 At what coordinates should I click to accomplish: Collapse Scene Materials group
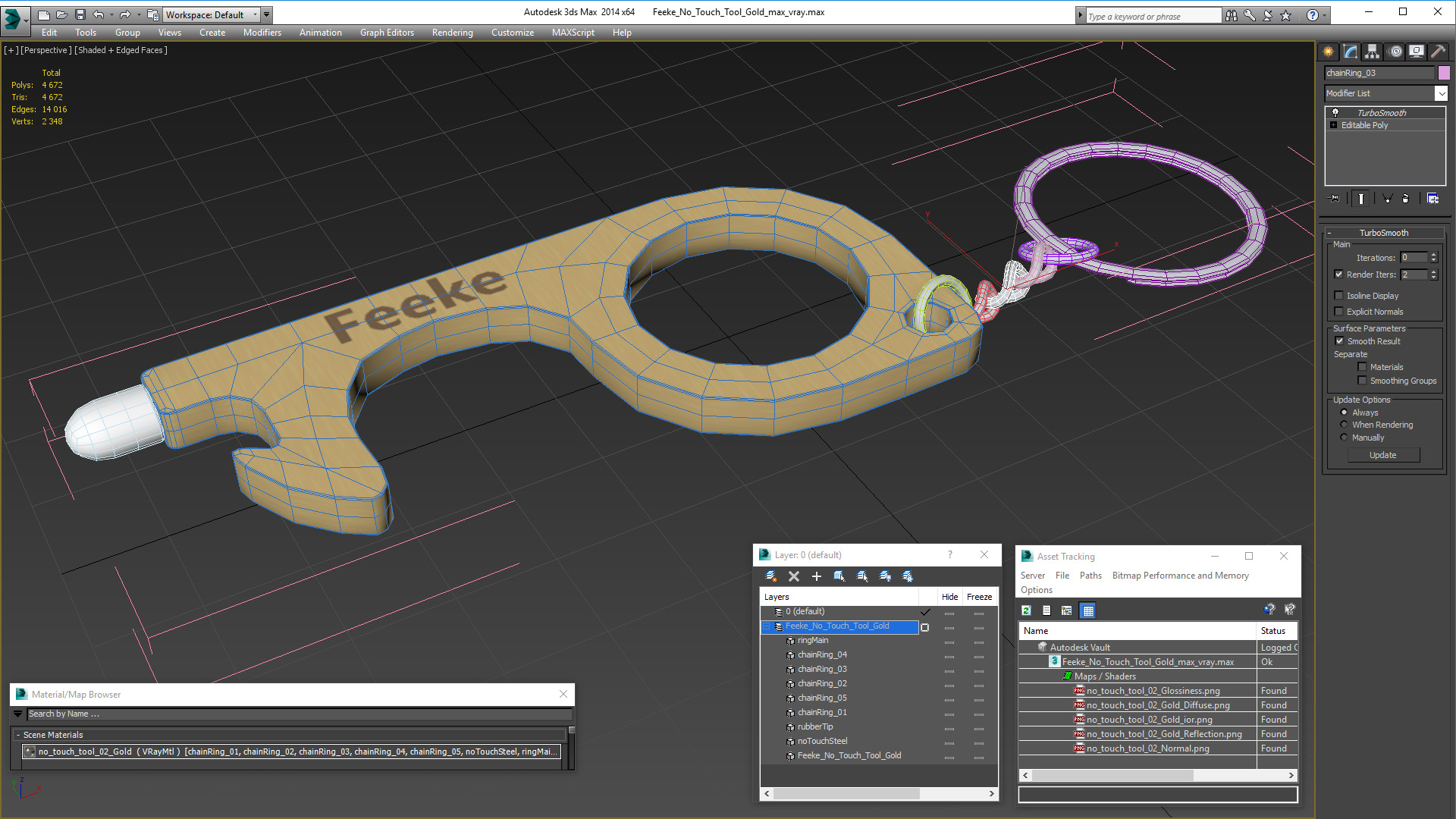[18, 735]
